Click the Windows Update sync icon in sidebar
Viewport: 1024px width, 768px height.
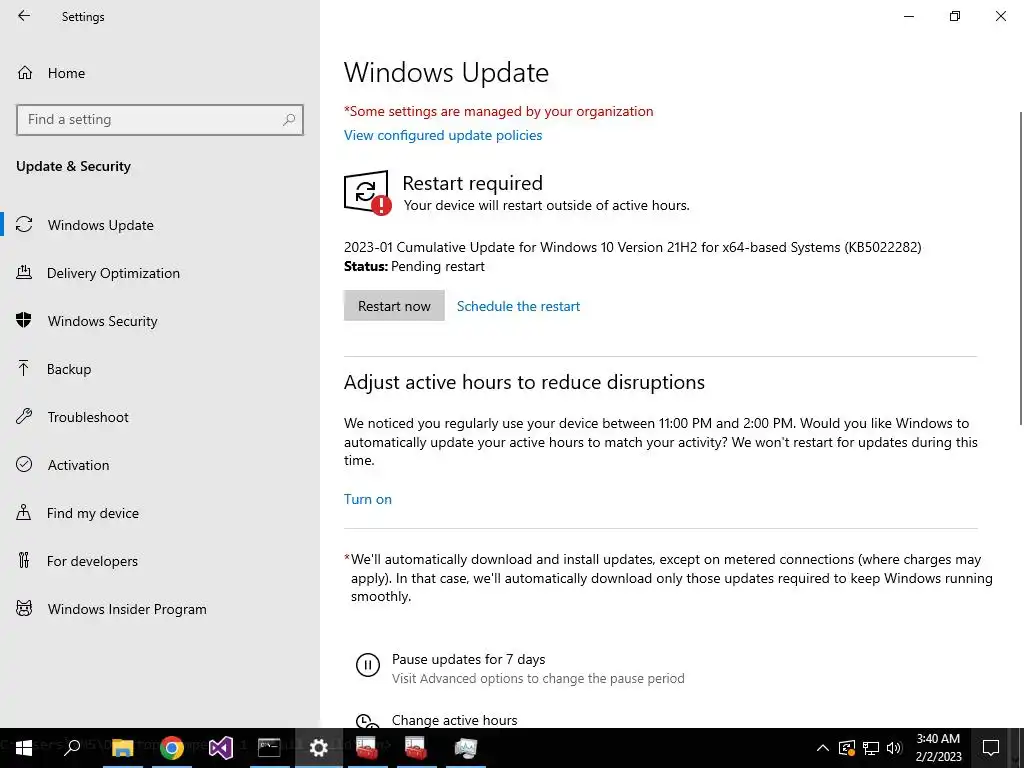pos(24,225)
